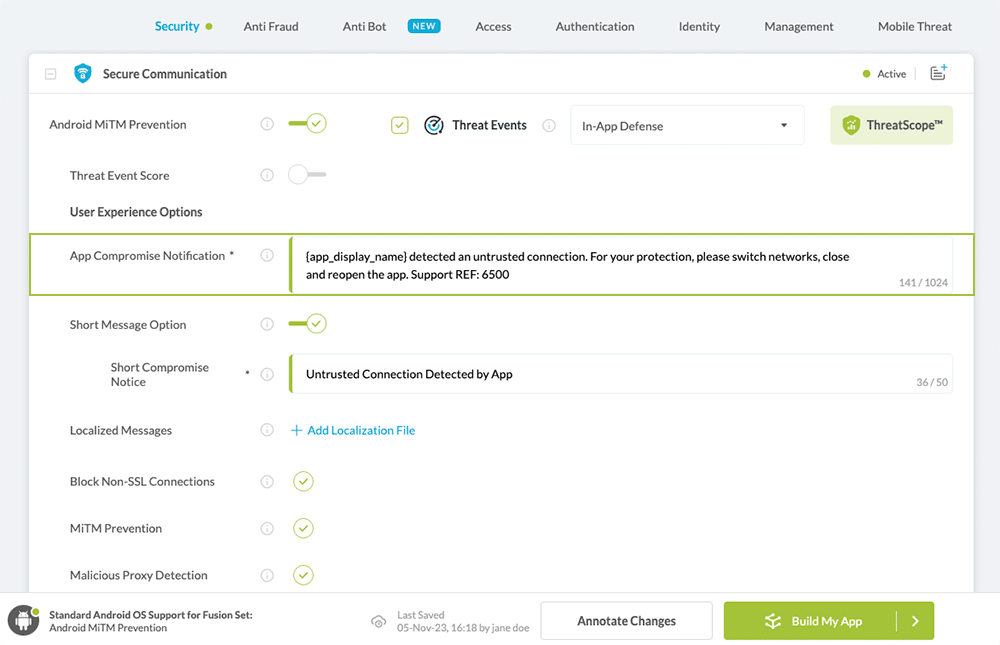Open the Authentication tab
Image resolution: width=1000 pixels, height=645 pixels.
(x=594, y=27)
